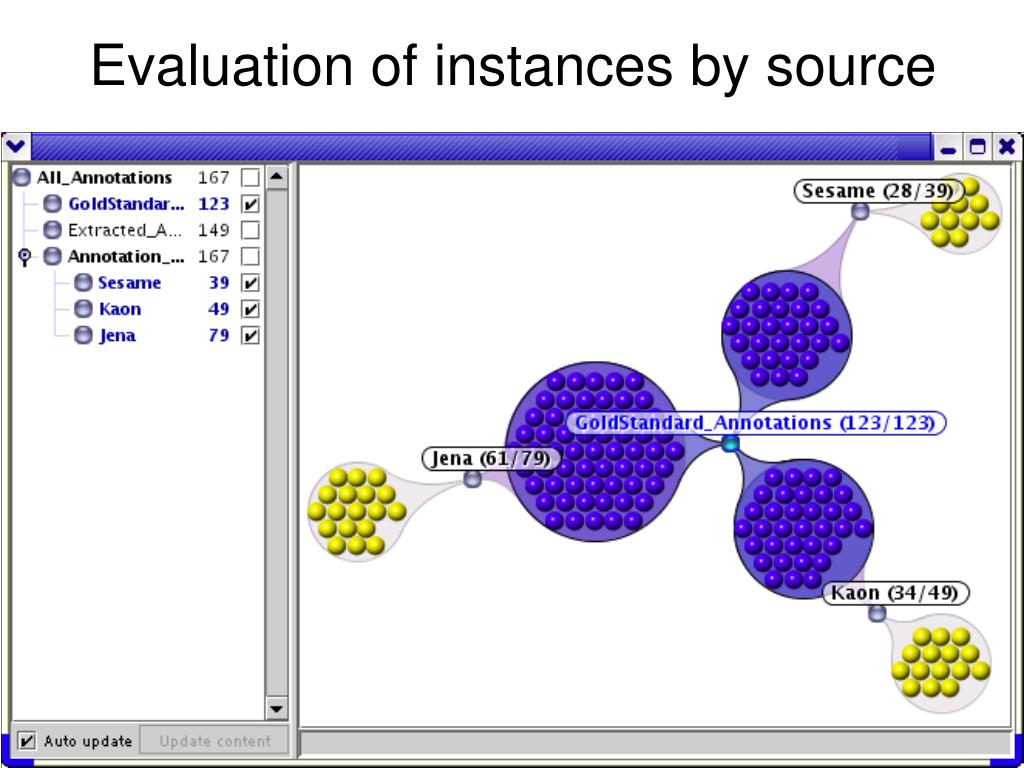Click the Sesame sphere icon in tree
1024x768 pixels.
point(83,282)
